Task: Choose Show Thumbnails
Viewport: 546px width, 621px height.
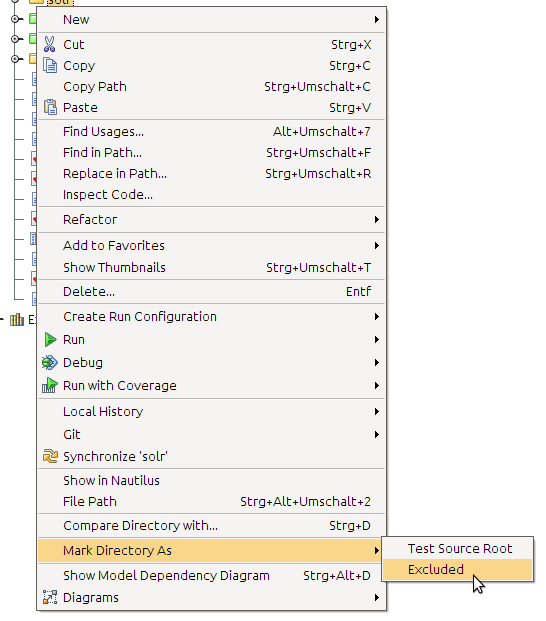Action: [211, 267]
